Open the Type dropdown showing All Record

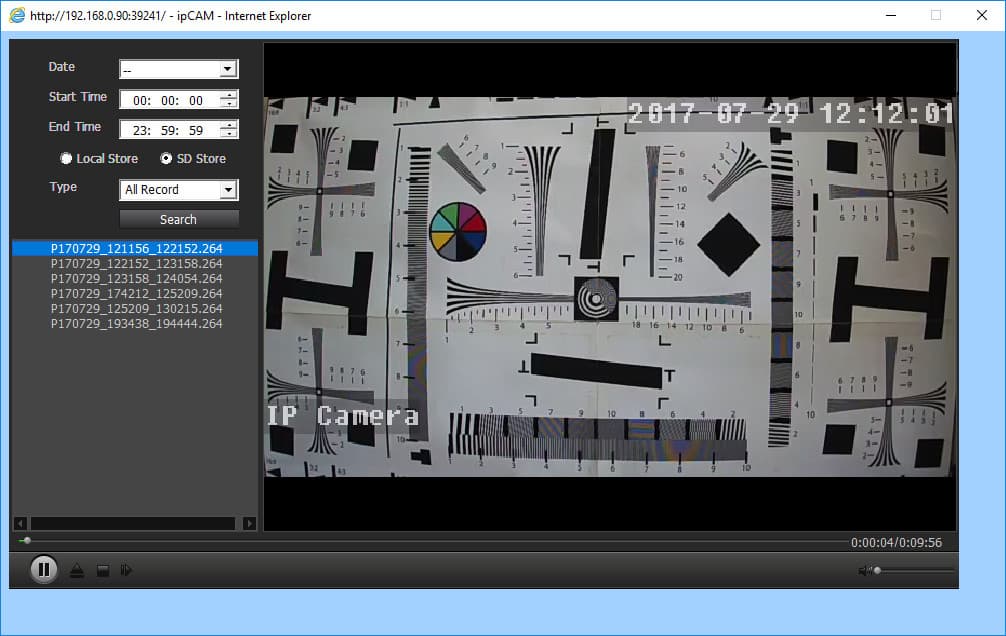coord(228,189)
